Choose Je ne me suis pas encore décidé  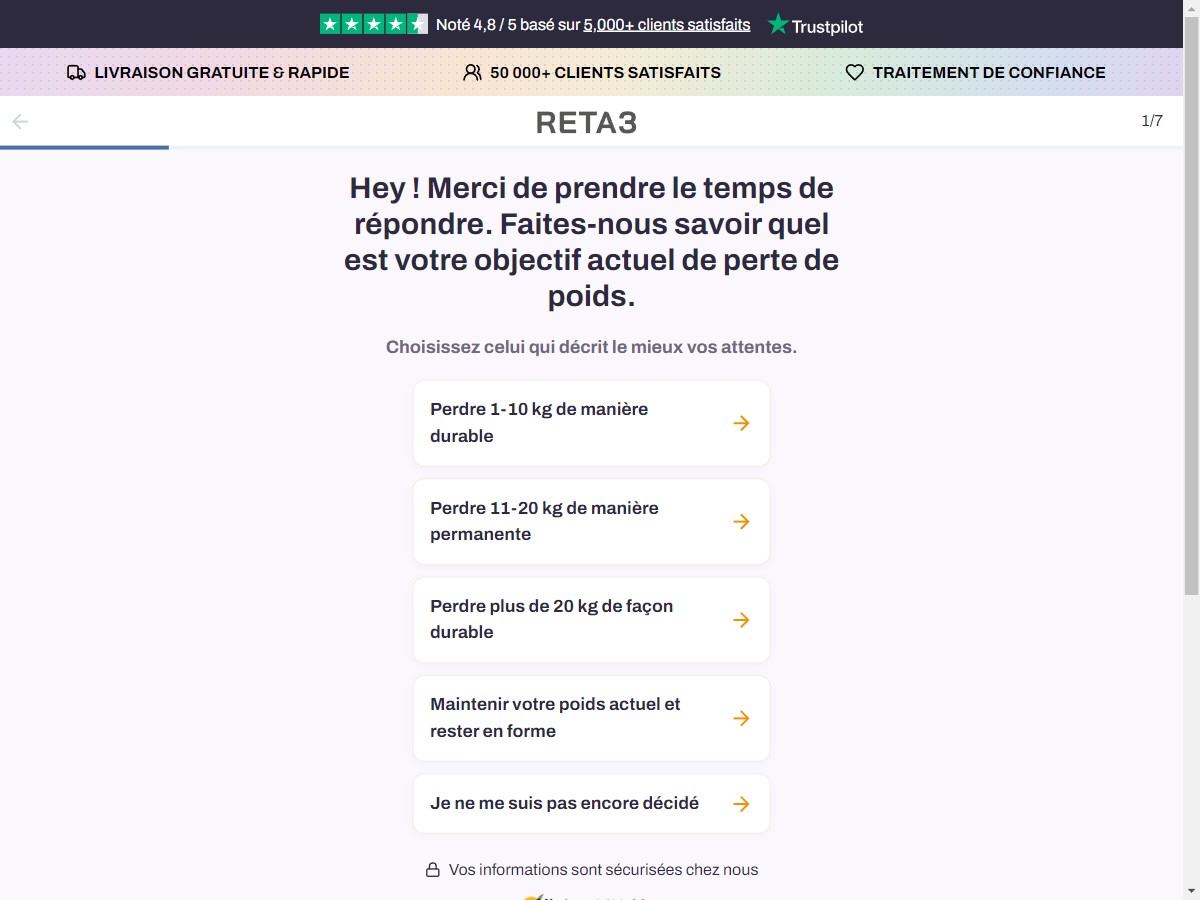click(592, 804)
